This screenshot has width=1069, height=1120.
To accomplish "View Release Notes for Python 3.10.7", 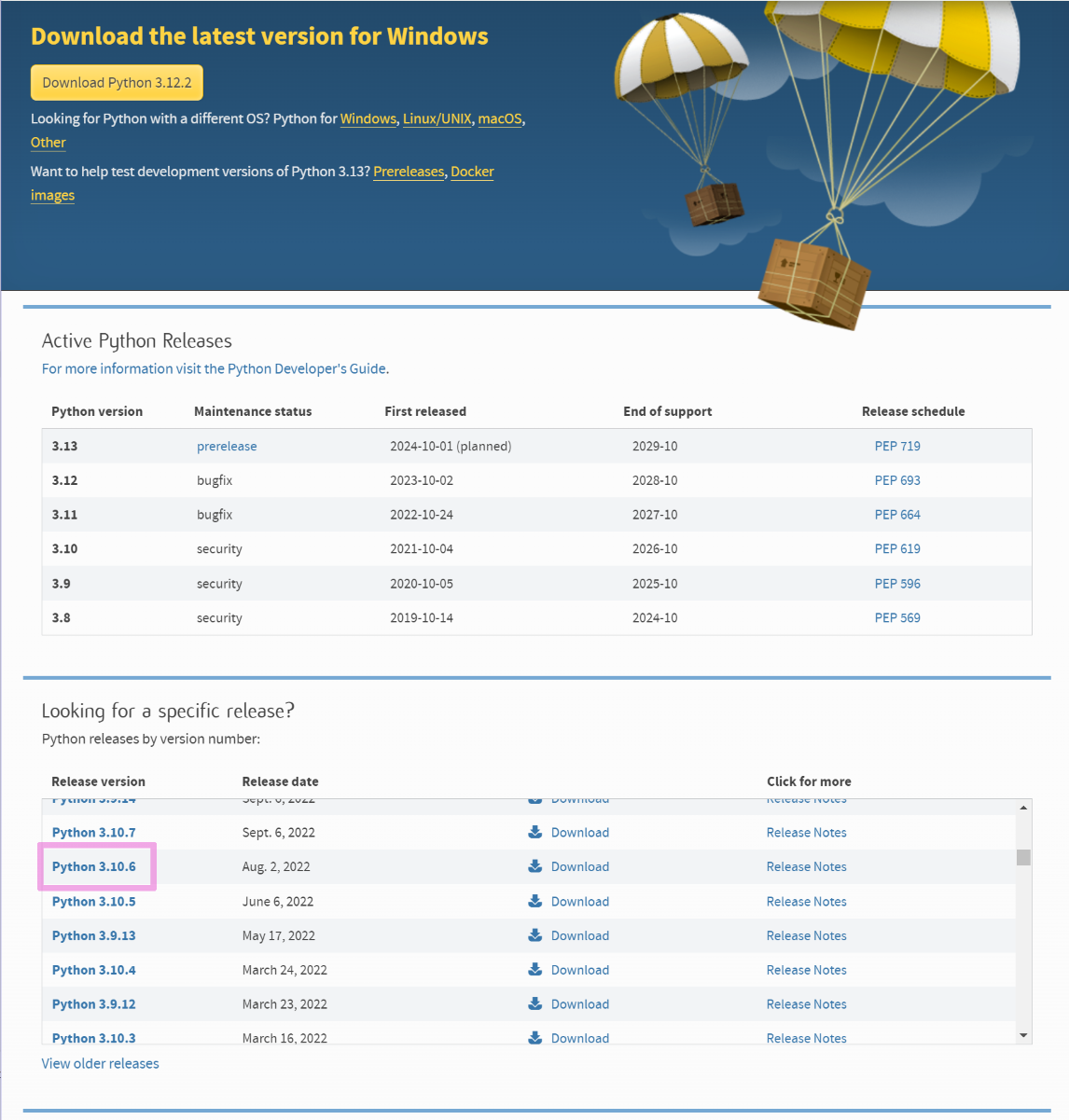I will pyautogui.click(x=807, y=832).
